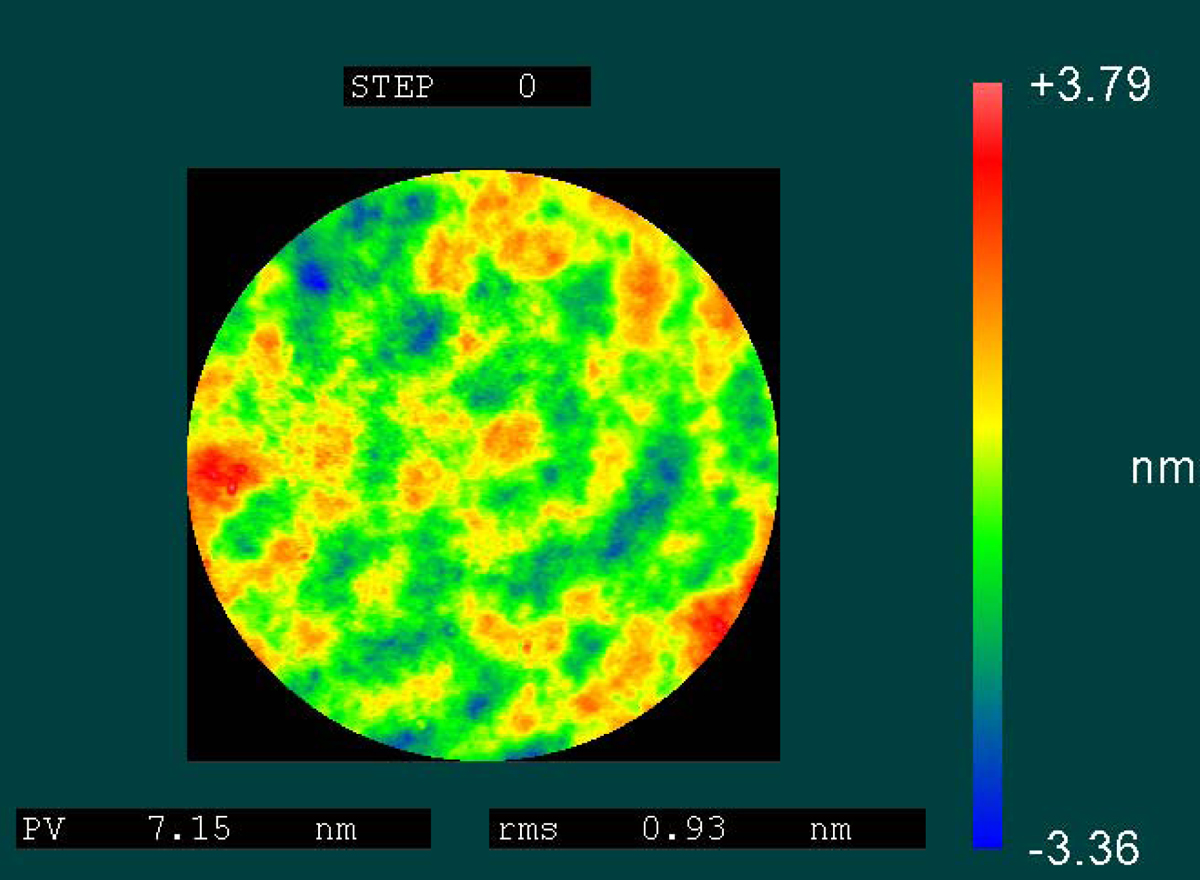Click the STEP 0 readout box
This screenshot has width=1200, height=880.
click(466, 87)
